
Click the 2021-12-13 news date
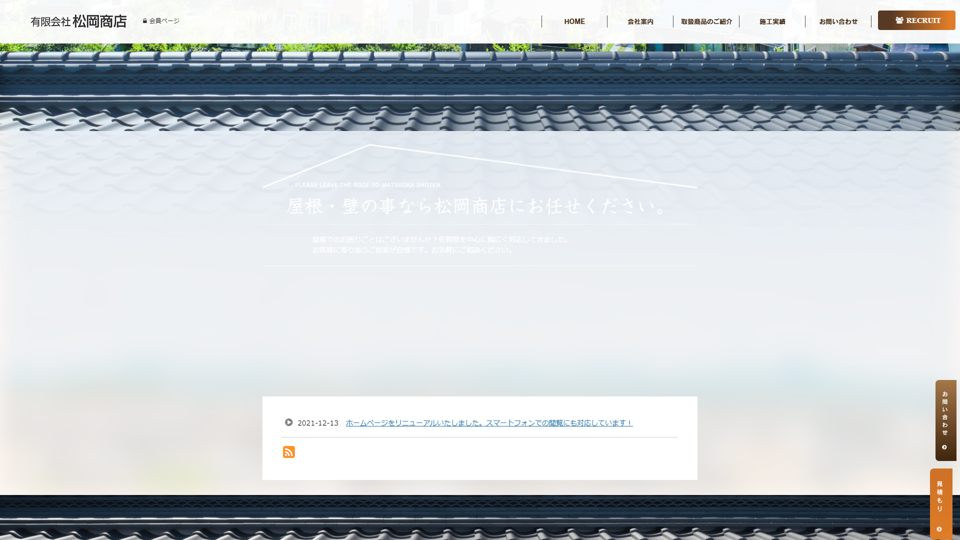(318, 423)
